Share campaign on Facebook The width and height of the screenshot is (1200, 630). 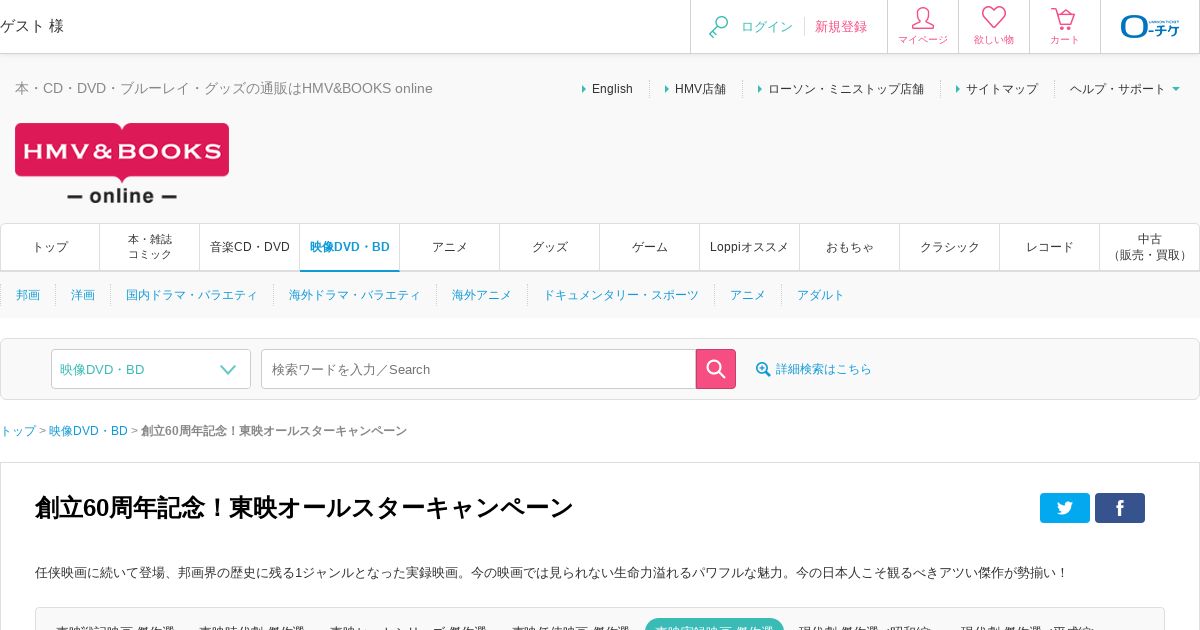pos(1120,508)
